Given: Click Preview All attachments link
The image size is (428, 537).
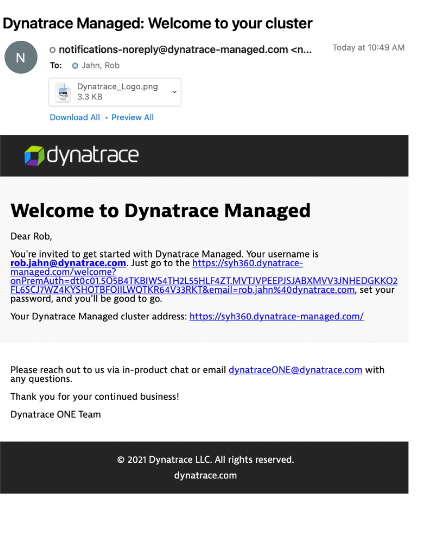Looking at the screenshot, I should [x=132, y=117].
